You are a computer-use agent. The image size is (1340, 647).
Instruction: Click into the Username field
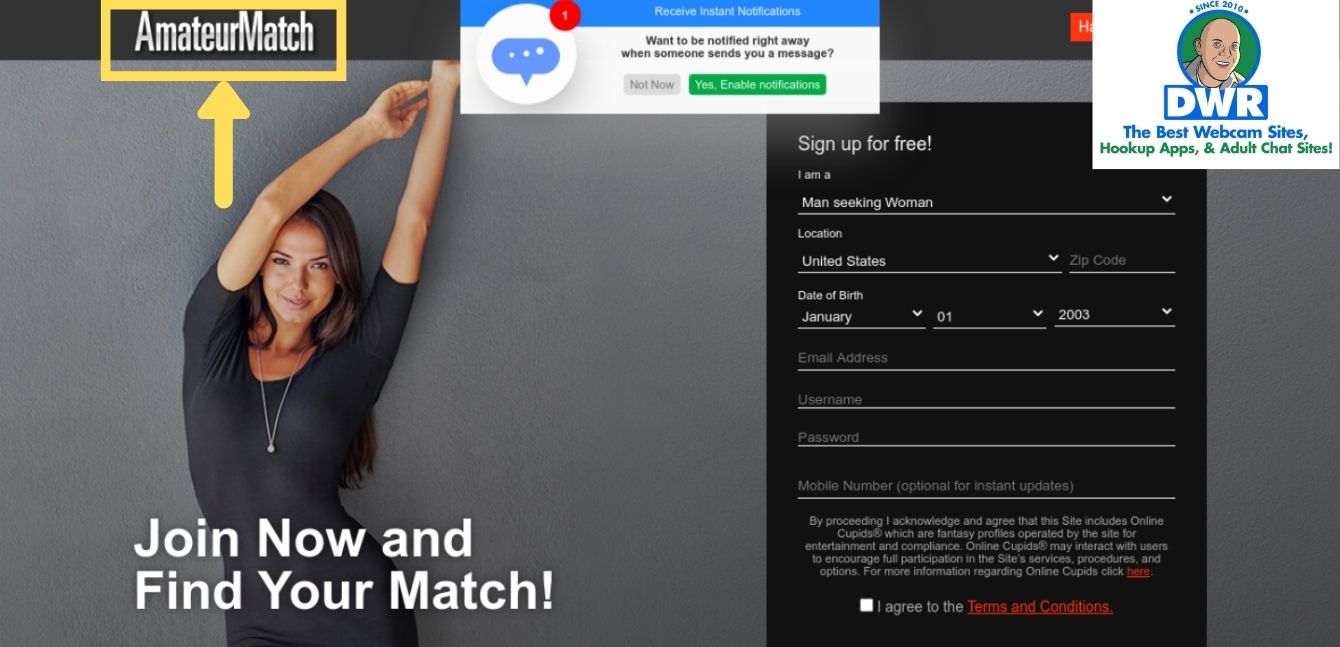coord(986,399)
